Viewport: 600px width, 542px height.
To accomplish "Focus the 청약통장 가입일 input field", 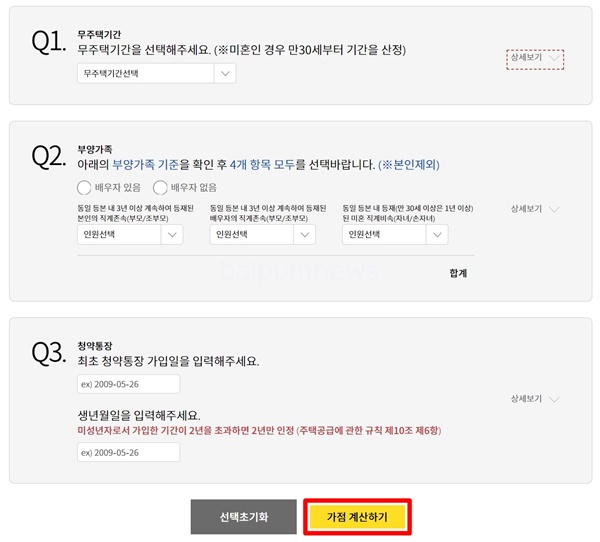I will pos(129,384).
